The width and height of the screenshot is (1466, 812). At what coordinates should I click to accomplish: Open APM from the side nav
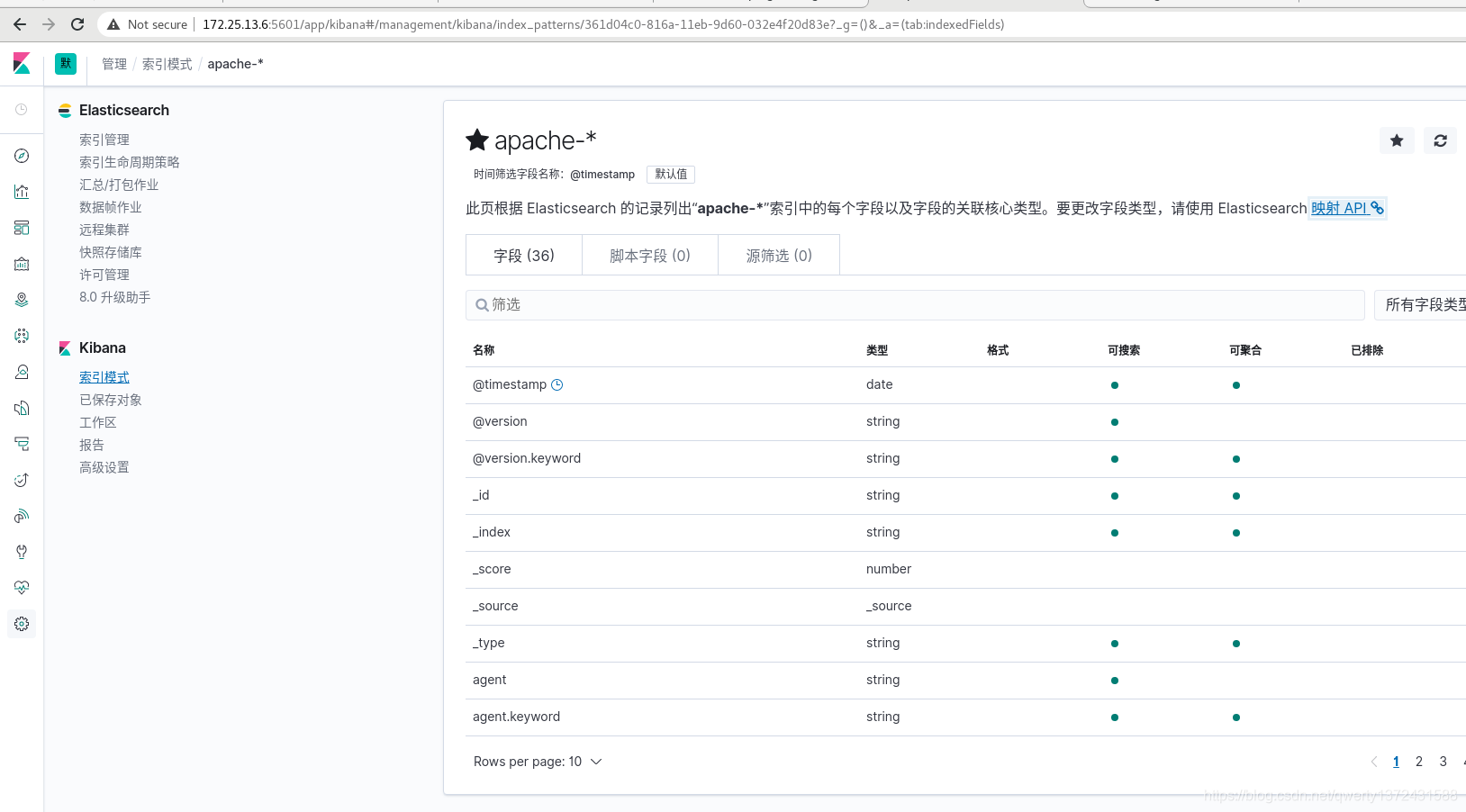(x=22, y=444)
